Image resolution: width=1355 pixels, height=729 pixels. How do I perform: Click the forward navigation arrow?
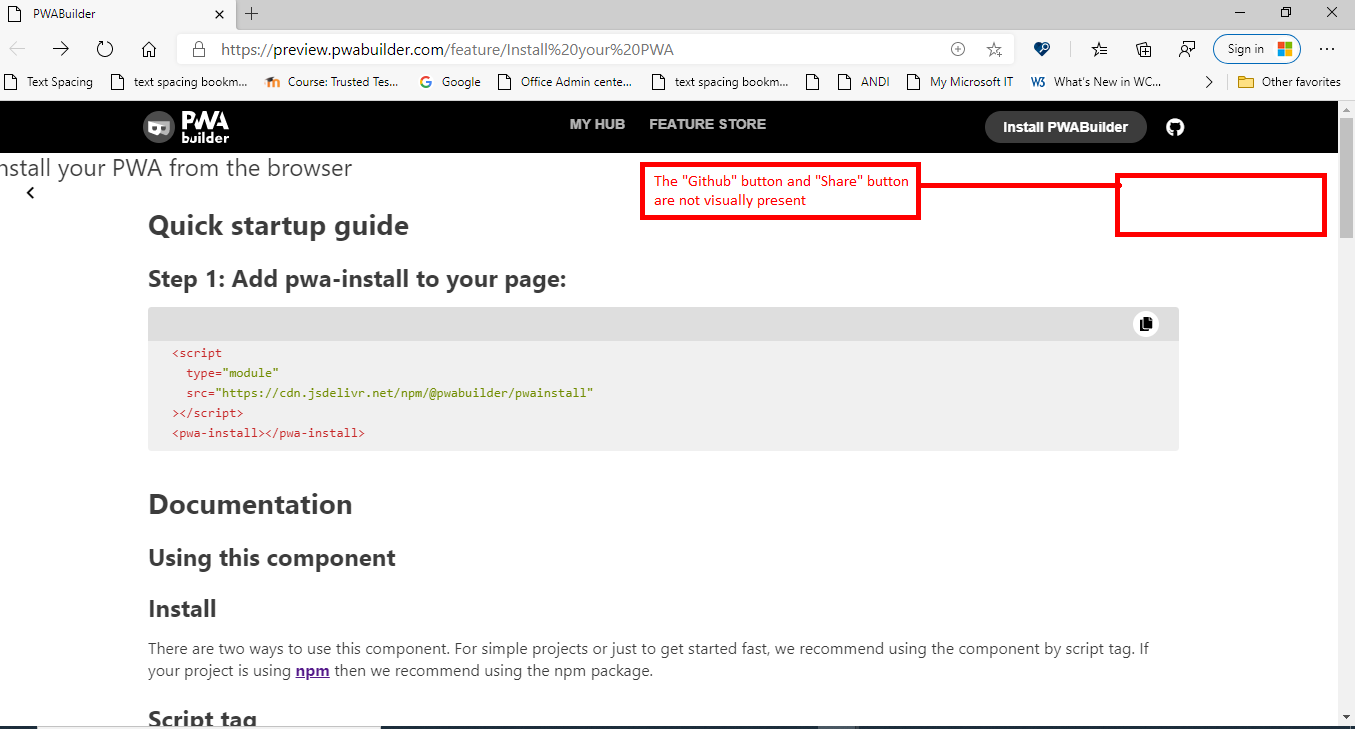60,47
